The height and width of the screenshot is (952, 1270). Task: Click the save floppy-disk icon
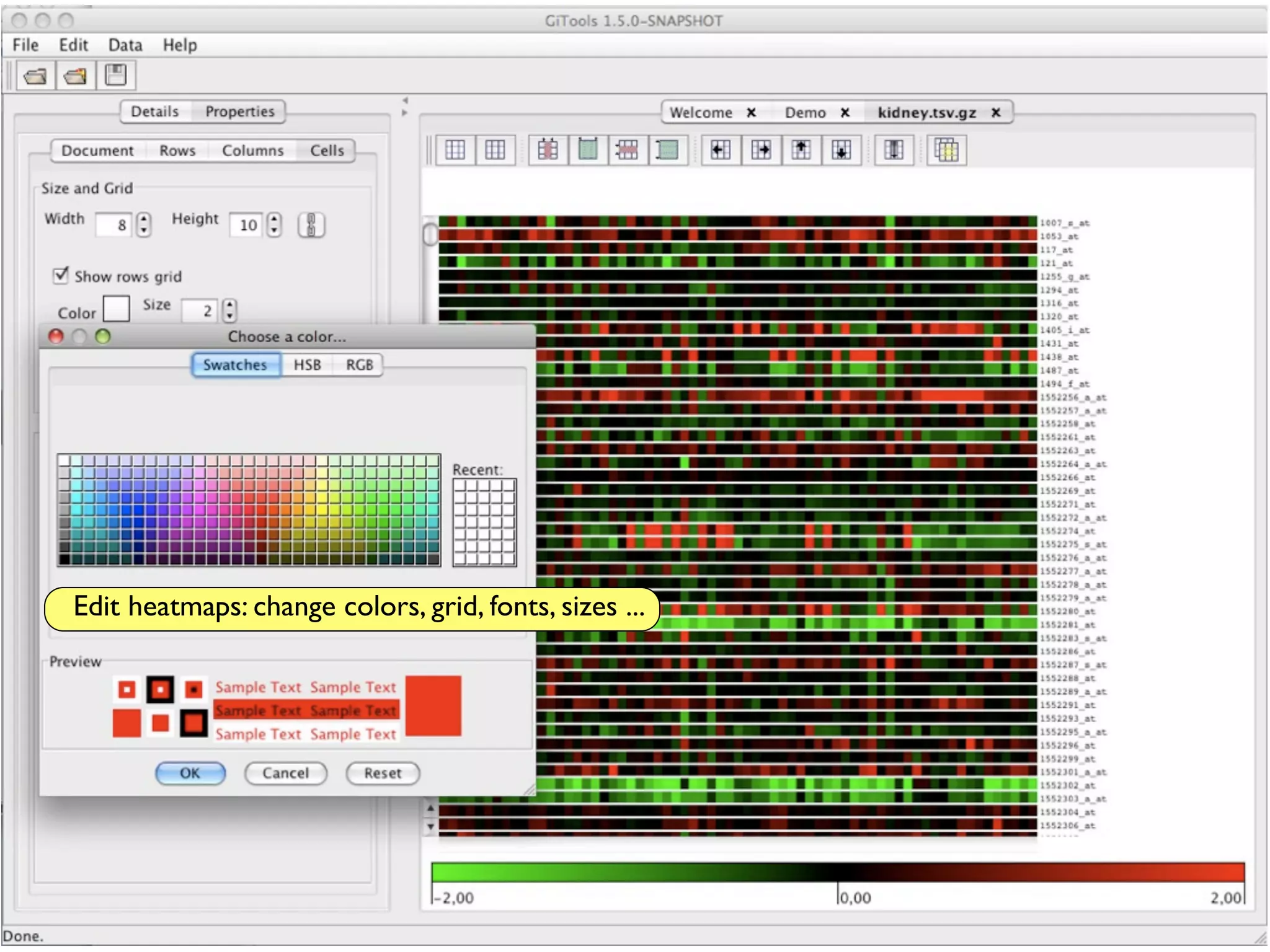pyautogui.click(x=115, y=75)
